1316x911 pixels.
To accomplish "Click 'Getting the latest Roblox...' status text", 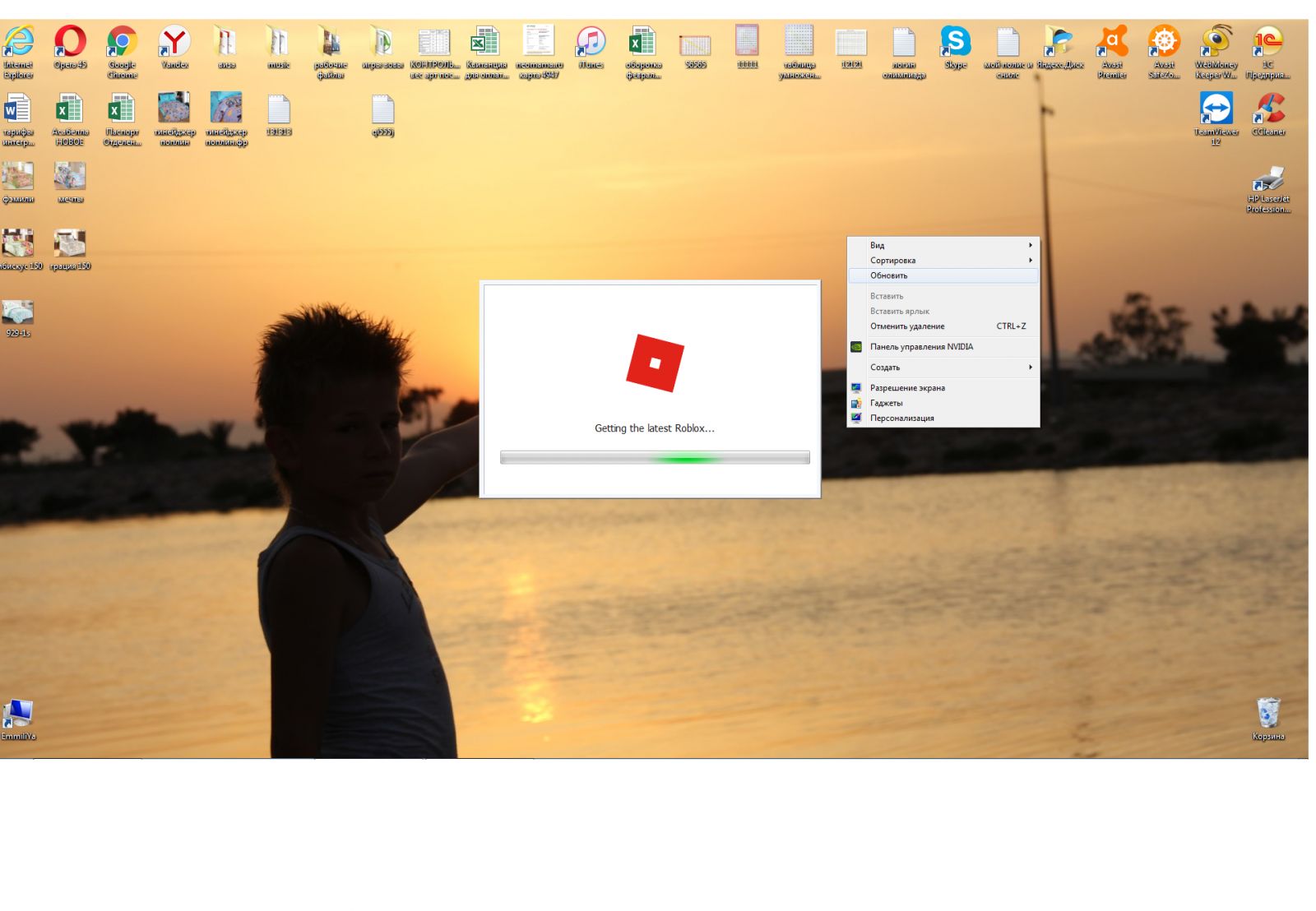I will tap(655, 428).
